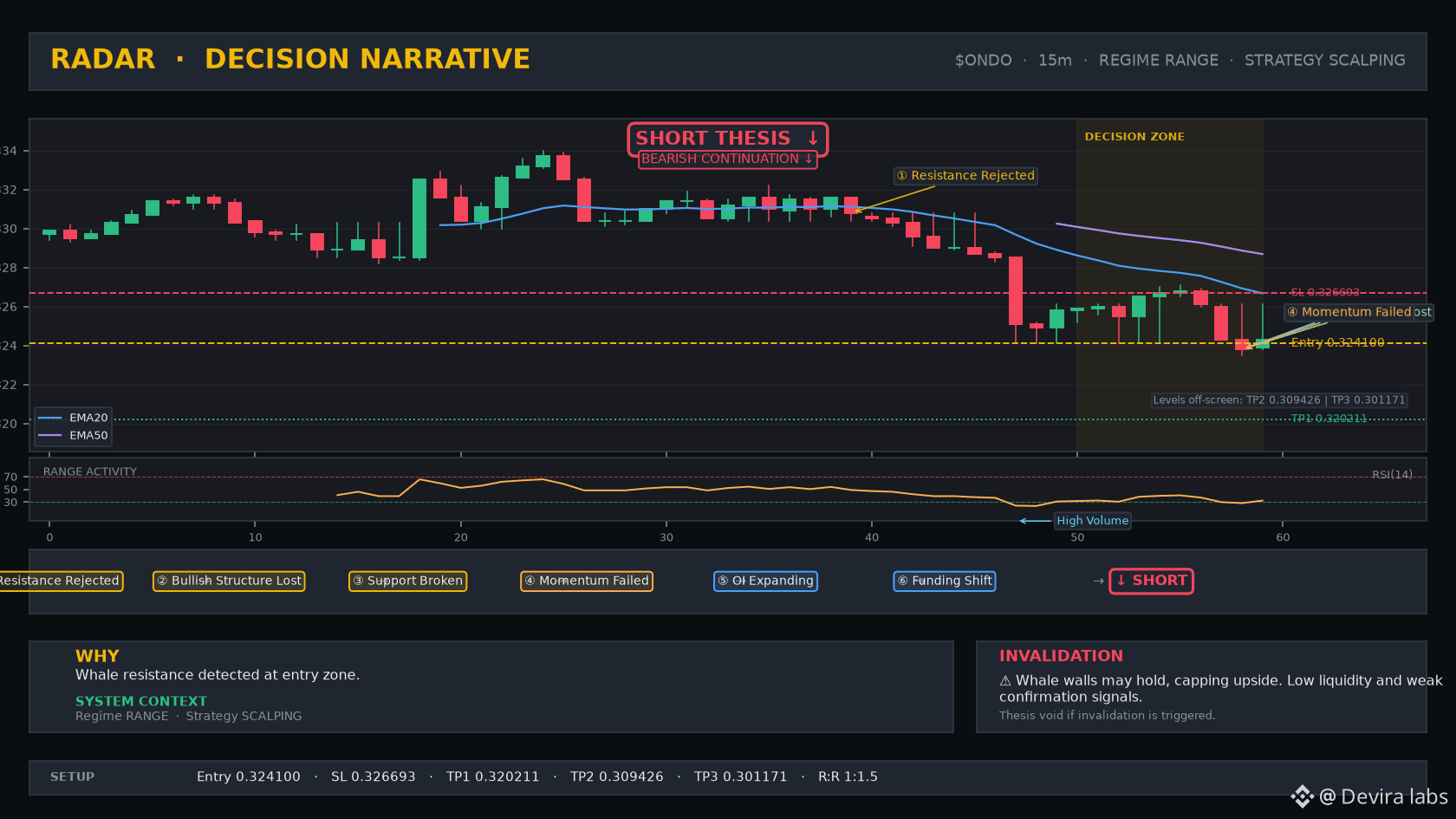Click the red SHORT decision badge

click(x=1151, y=582)
